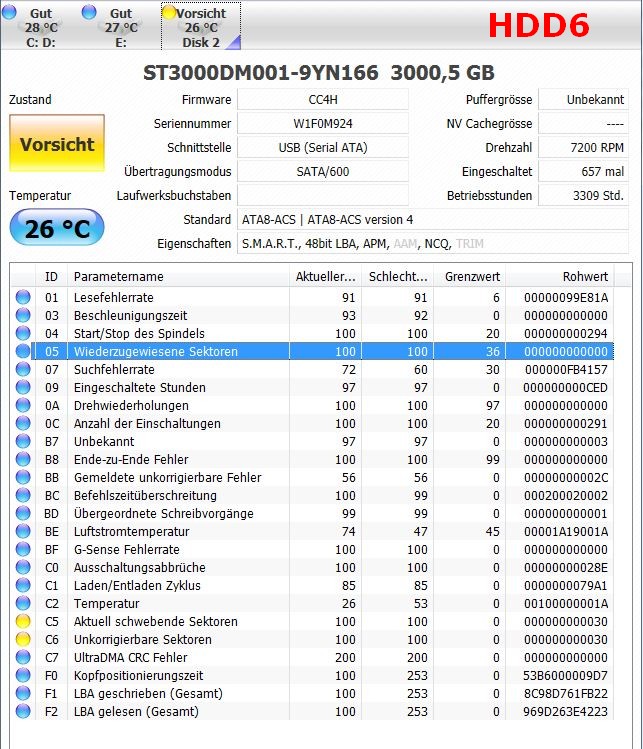Click the ID column header
643x749 pixels.
52,276
